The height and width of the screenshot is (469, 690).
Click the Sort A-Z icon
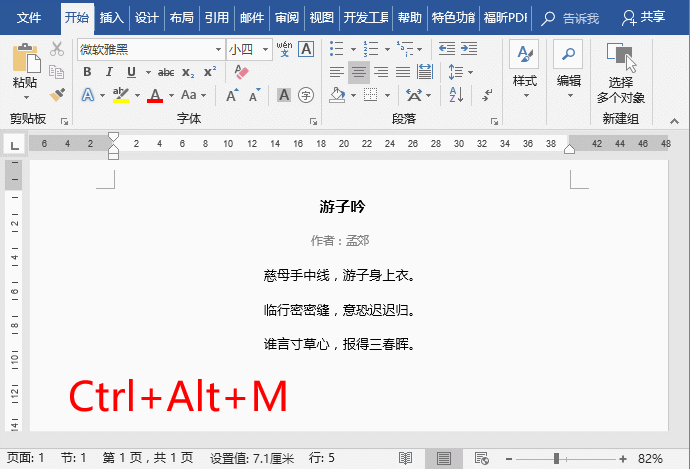coord(456,95)
